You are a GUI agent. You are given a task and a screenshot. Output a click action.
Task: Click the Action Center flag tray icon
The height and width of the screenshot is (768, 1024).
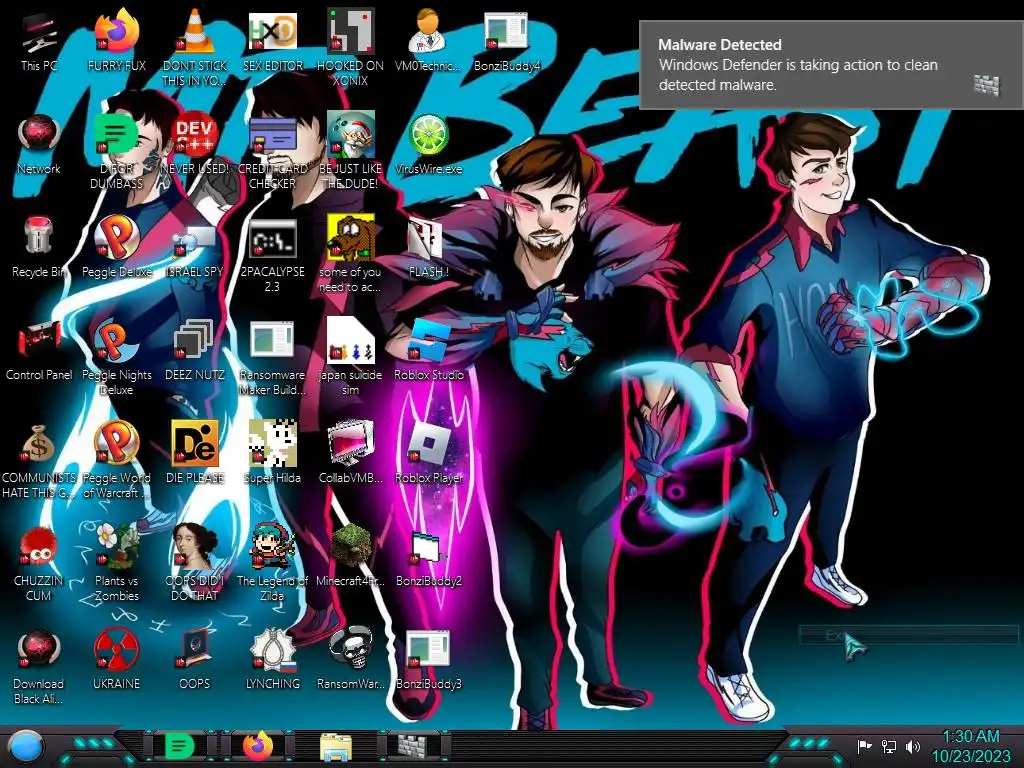tap(864, 746)
